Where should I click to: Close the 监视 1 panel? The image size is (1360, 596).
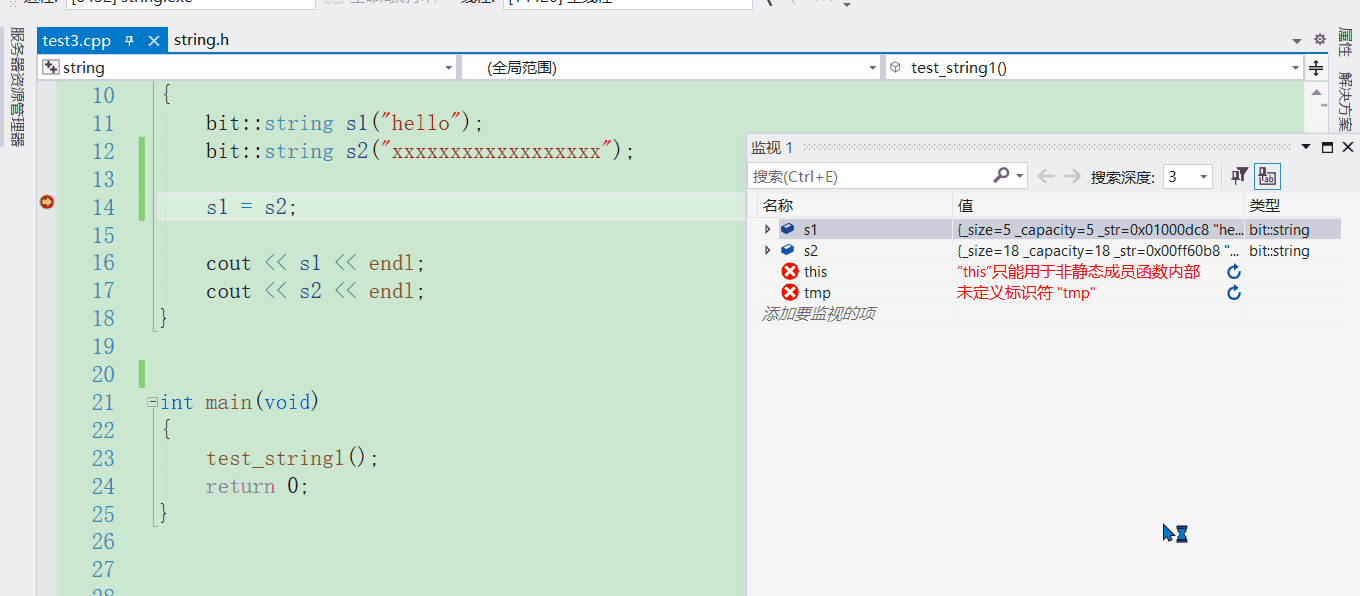tap(1347, 147)
